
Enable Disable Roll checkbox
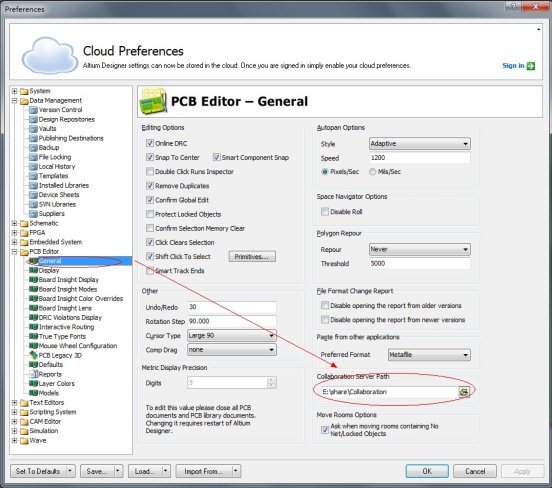click(325, 212)
